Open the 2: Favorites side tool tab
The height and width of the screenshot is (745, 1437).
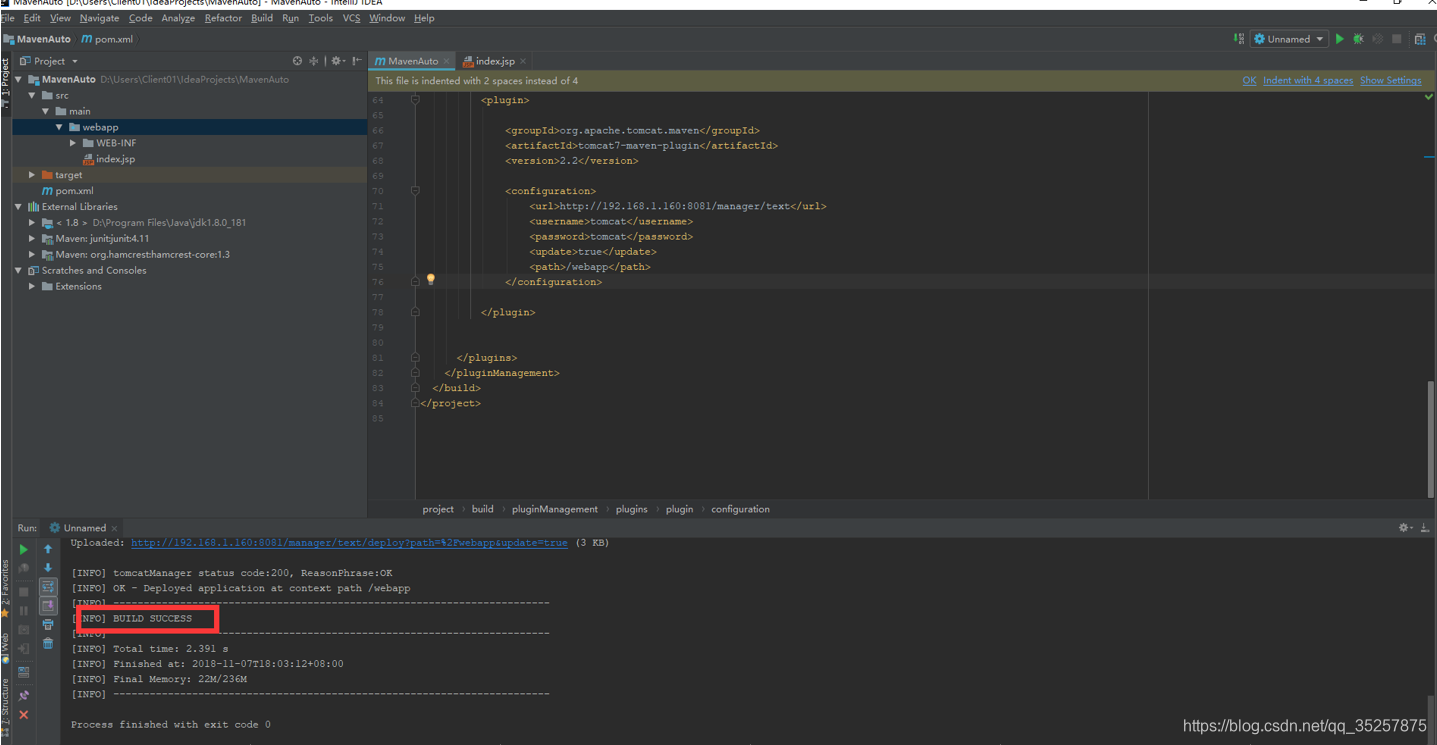coord(5,590)
